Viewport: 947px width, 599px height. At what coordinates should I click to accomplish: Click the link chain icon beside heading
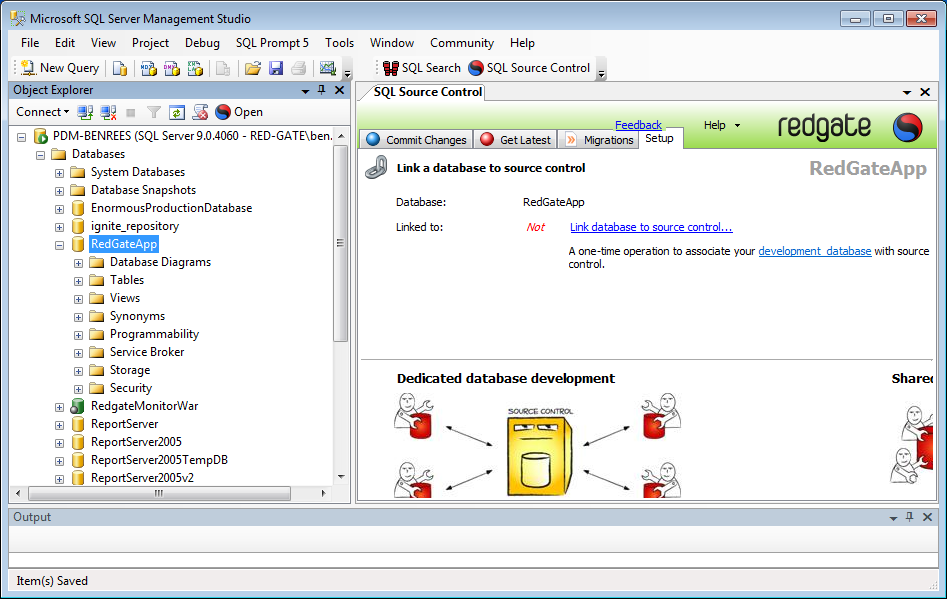(376, 167)
